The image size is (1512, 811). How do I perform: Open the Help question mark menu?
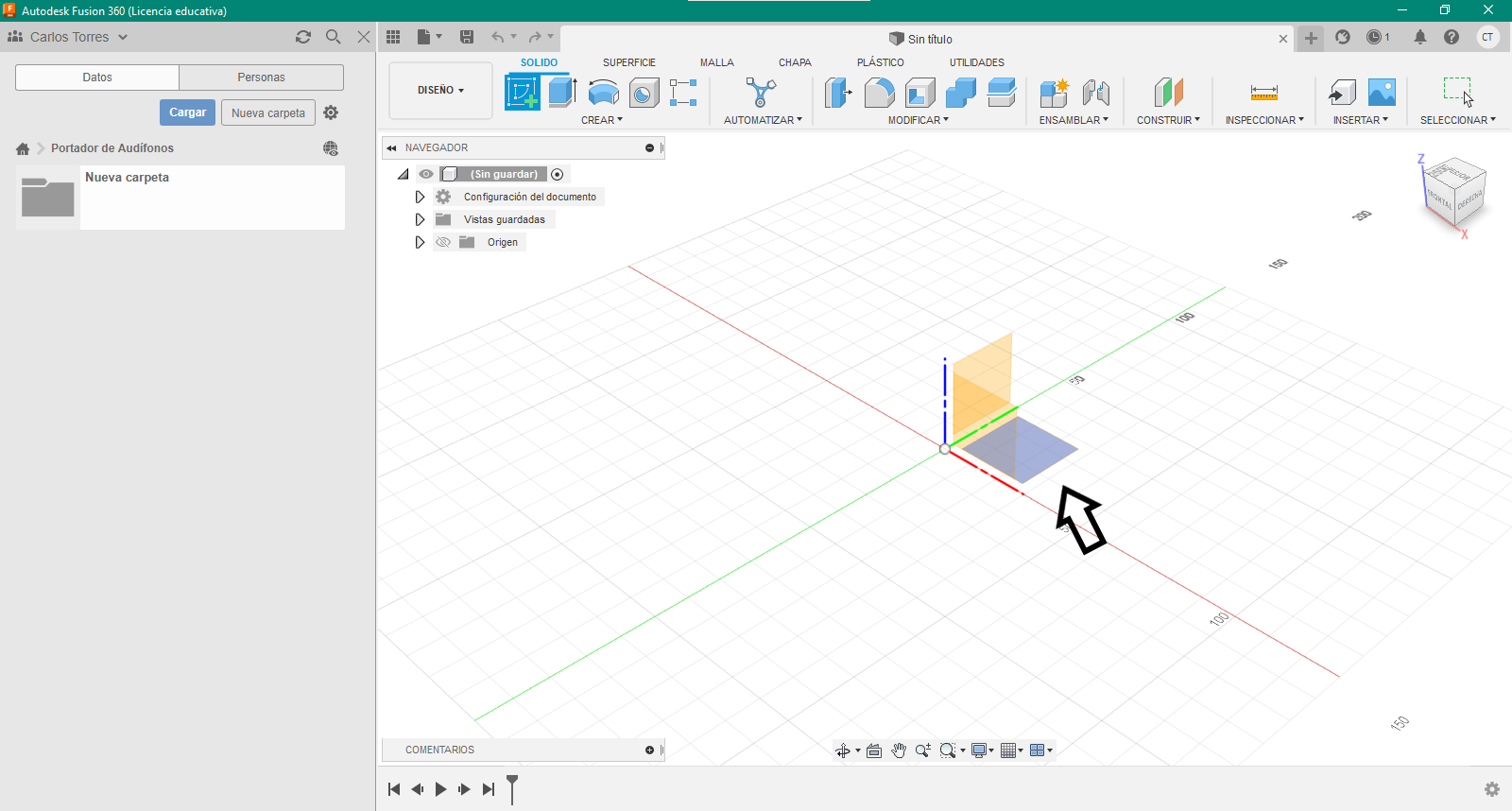(x=1452, y=37)
